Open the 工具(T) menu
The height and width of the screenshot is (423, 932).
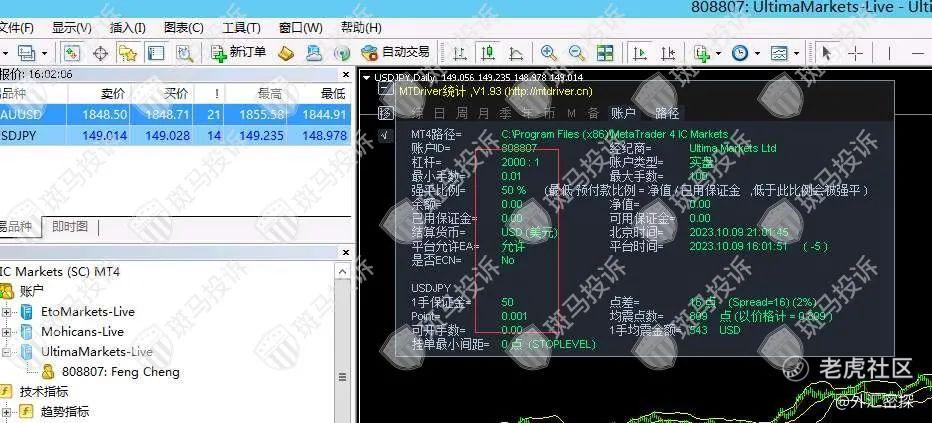coord(241,27)
